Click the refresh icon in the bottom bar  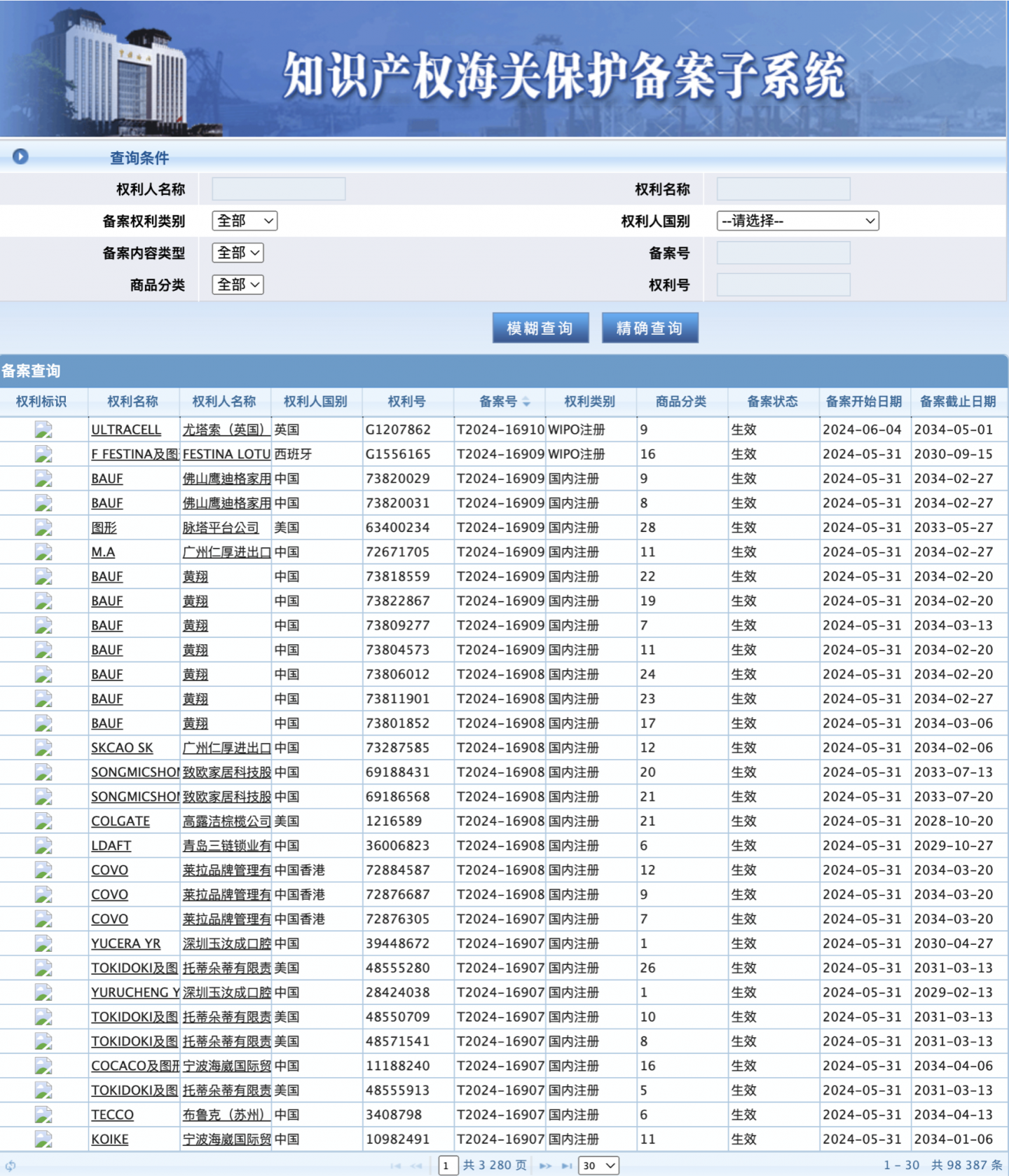click(10, 1165)
